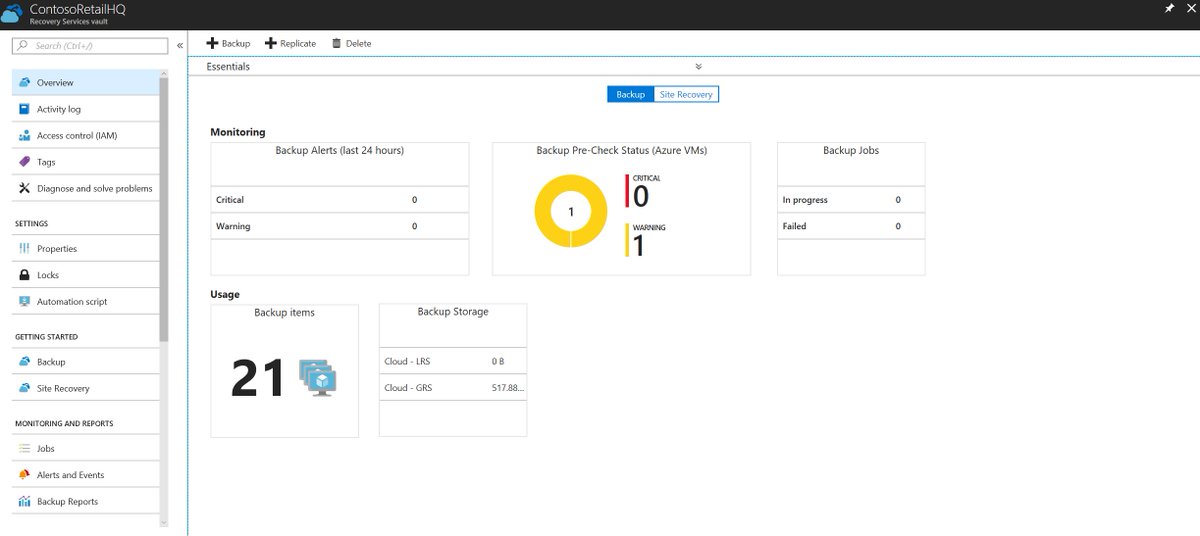Screen dimensions: 1200x536
Task: Open the Backup Pre-Check Status tile title
Action: click(621, 151)
